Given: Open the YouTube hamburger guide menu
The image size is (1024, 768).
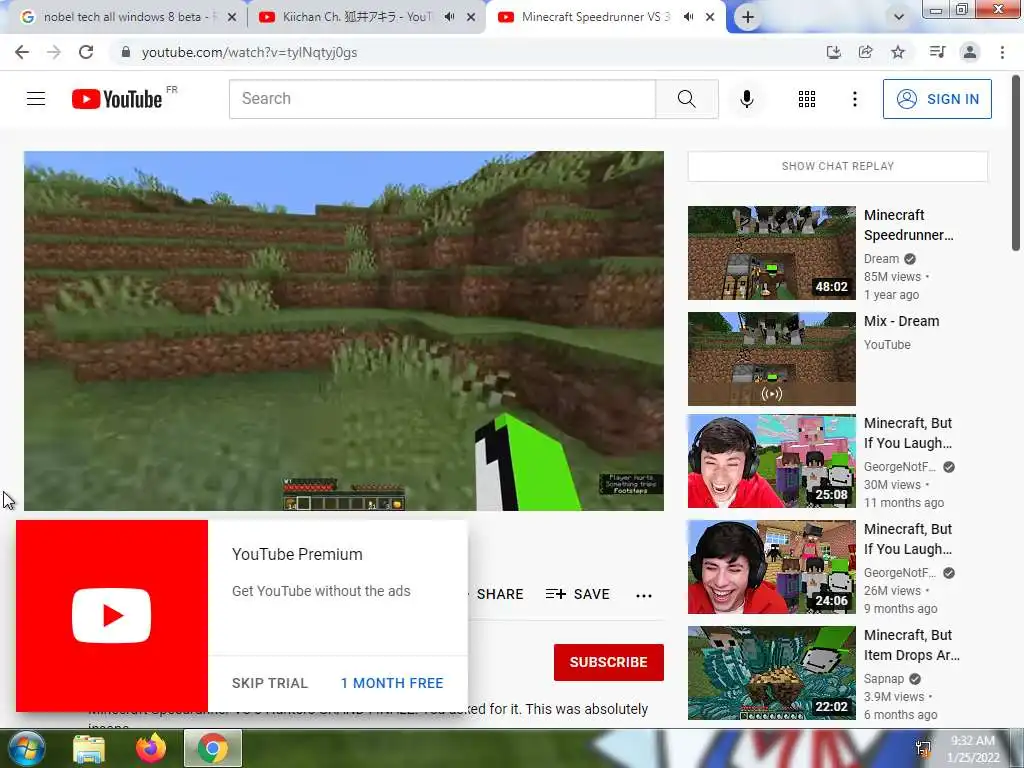Looking at the screenshot, I should pos(36,99).
